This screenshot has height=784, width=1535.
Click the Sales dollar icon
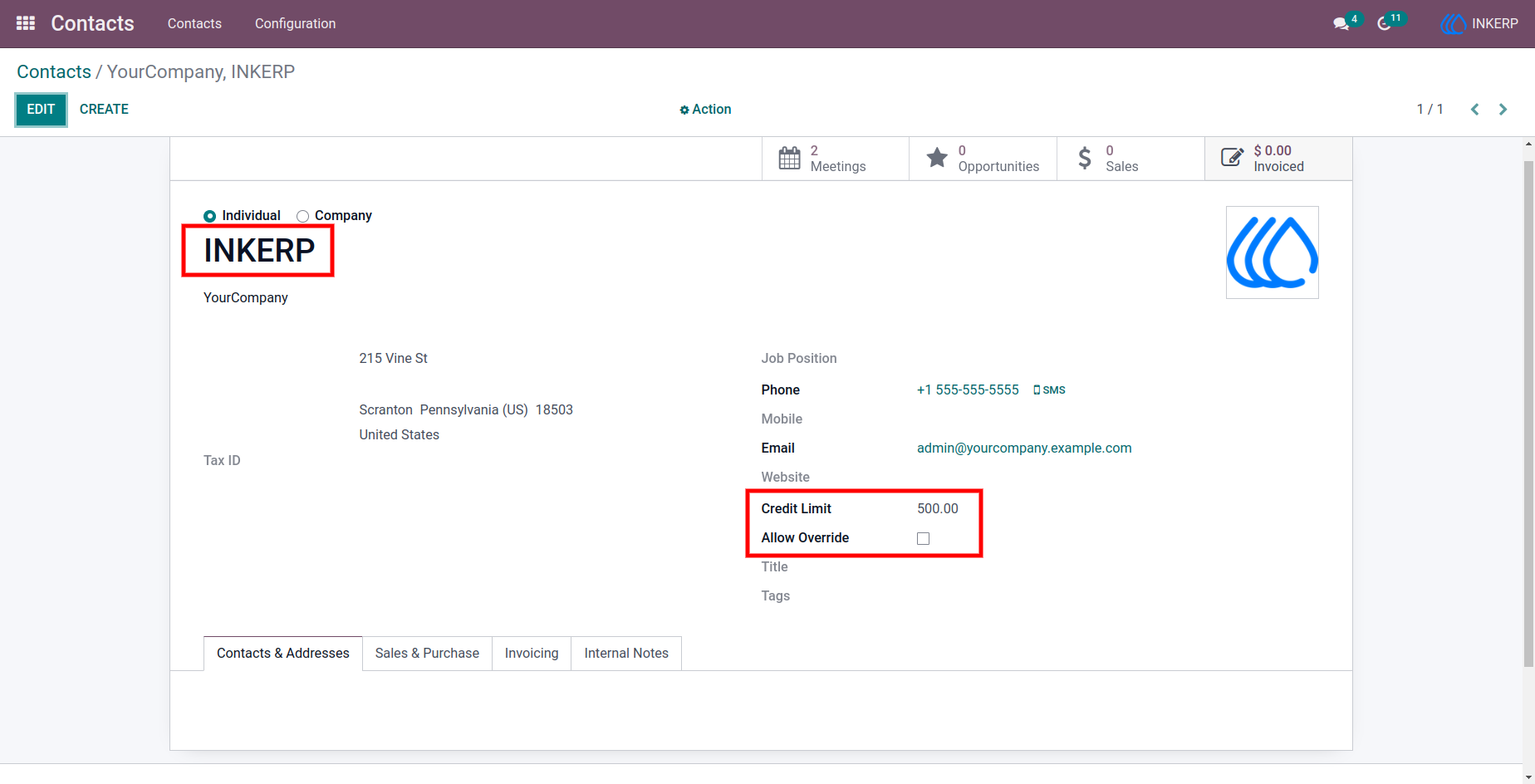(x=1085, y=158)
